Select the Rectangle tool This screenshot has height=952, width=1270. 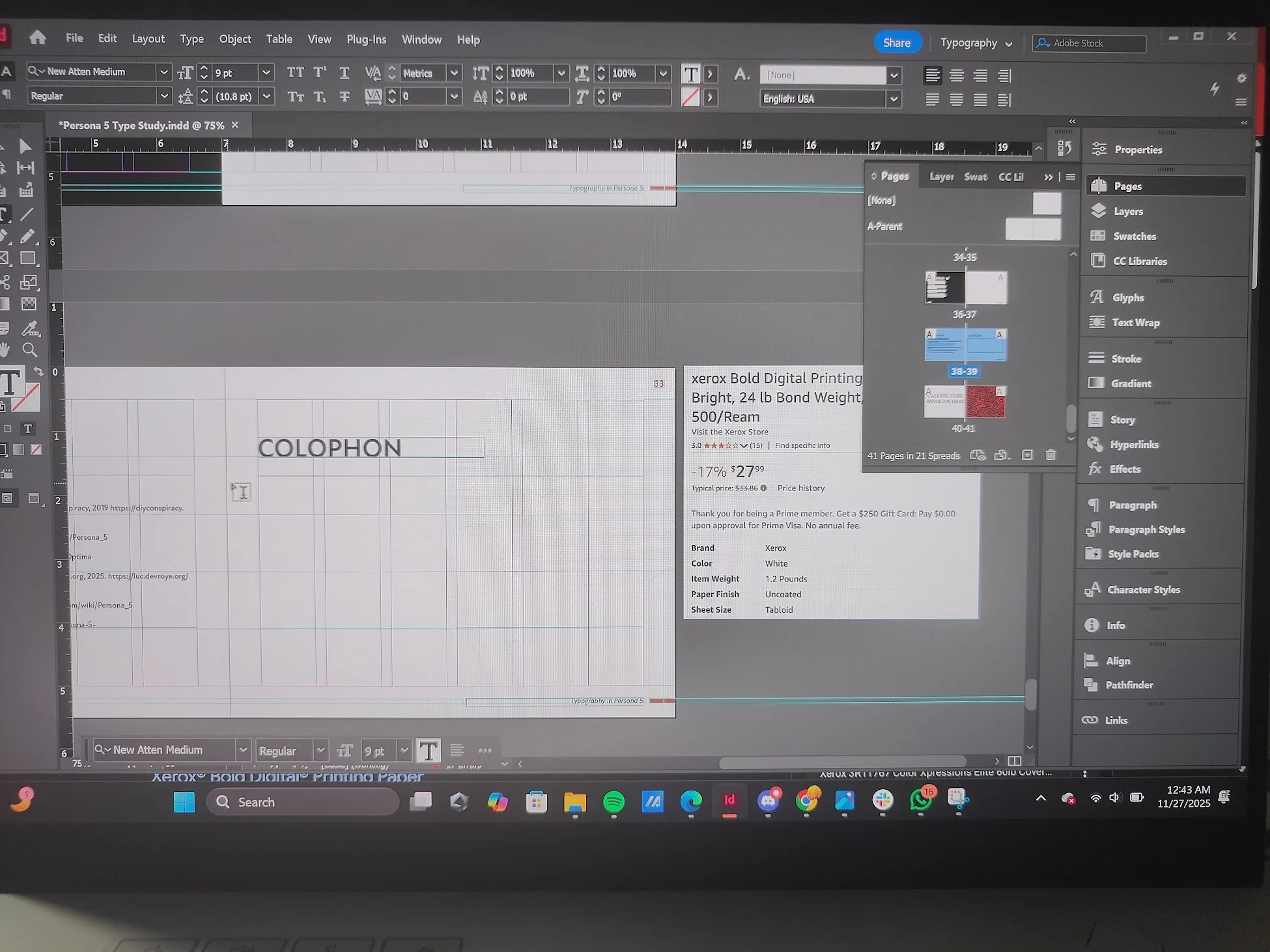(x=28, y=259)
